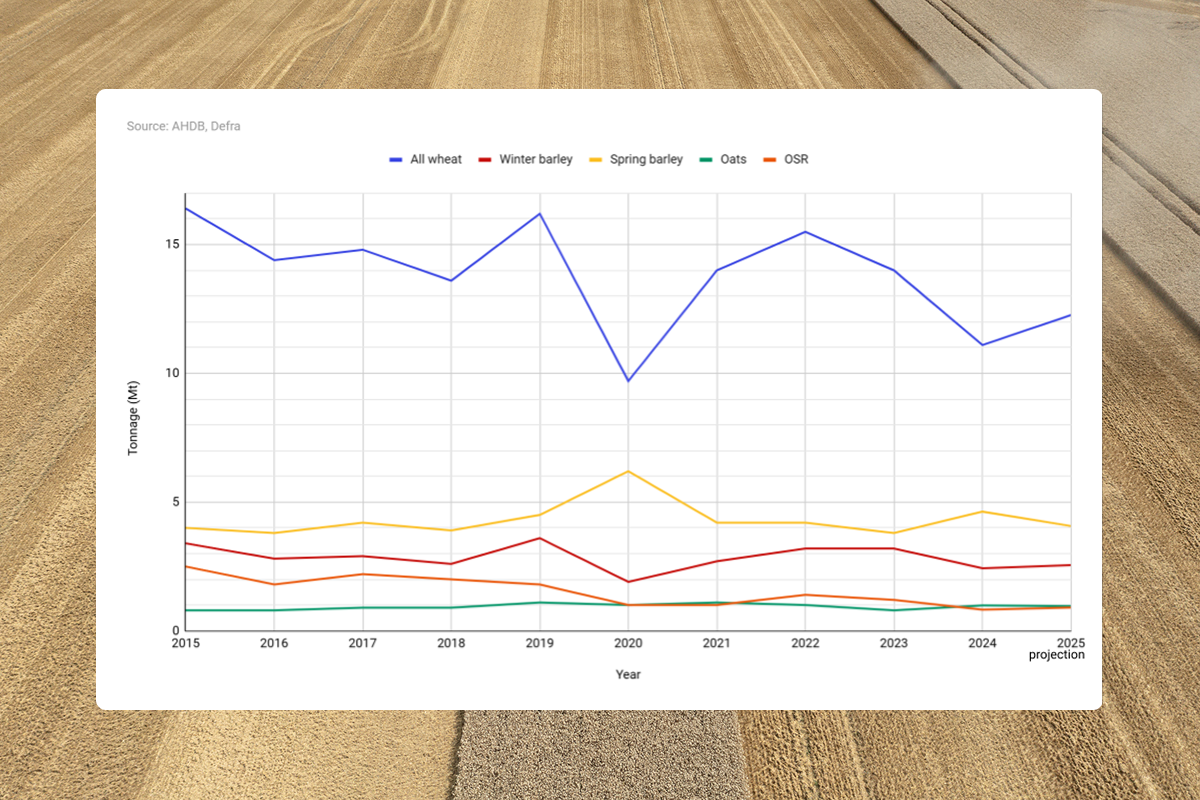Toggle visibility of the Oats series
This screenshot has width=1200, height=800.
728,159
